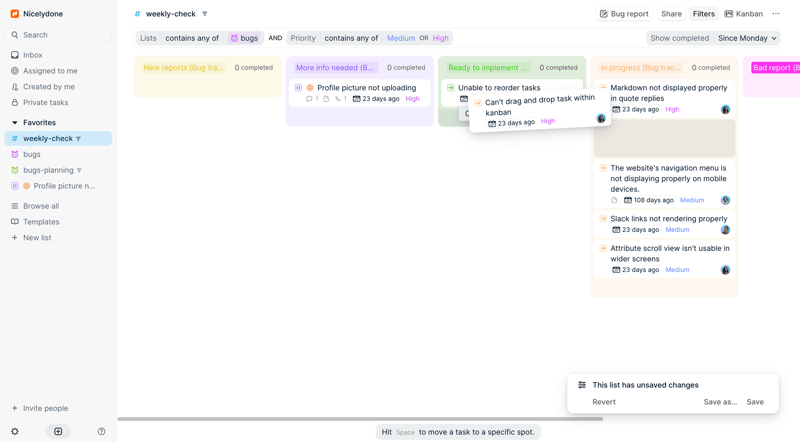Click assignee avatar on navigation menu task
800x442 pixels.
[x=725, y=200]
